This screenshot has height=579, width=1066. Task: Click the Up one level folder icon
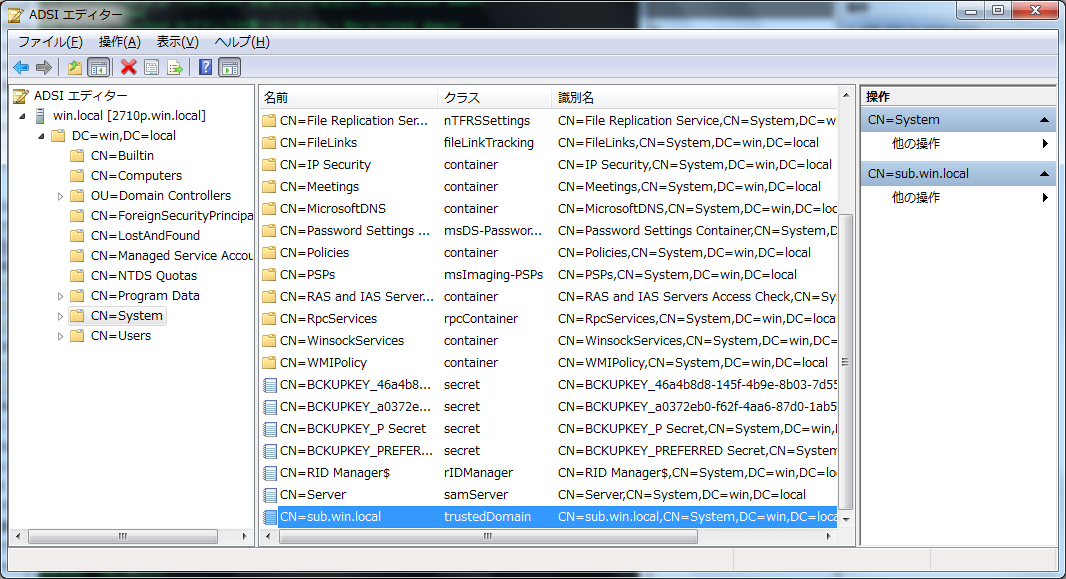[74, 67]
